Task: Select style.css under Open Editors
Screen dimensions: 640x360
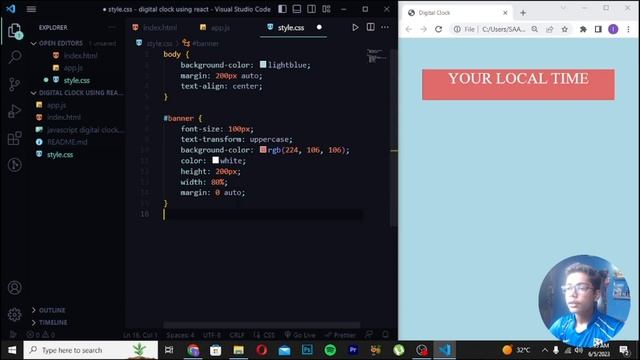Action: click(x=76, y=80)
